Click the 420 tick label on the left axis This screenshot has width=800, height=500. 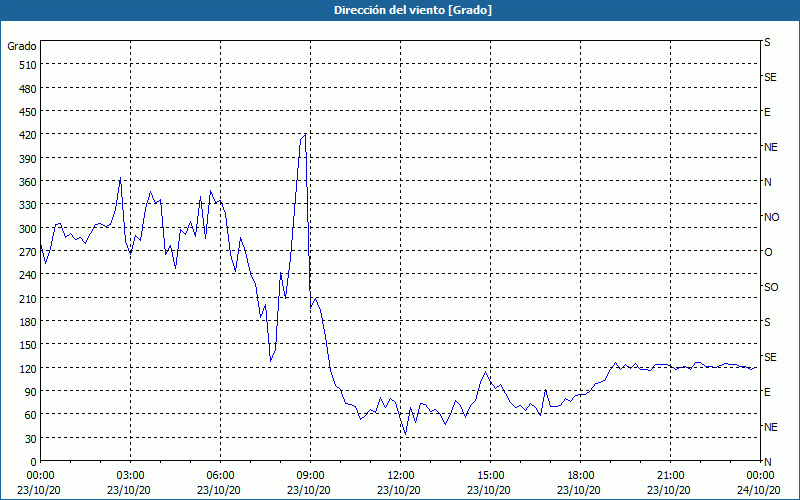[28, 135]
